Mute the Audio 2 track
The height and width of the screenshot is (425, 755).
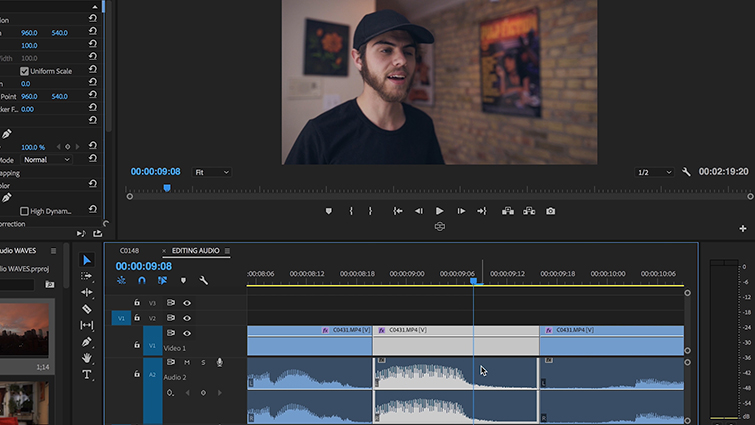click(186, 362)
